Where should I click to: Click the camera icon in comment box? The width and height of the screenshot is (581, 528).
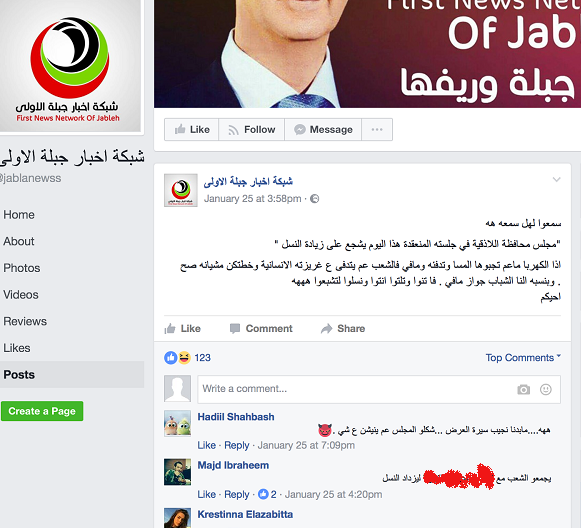[x=524, y=389]
